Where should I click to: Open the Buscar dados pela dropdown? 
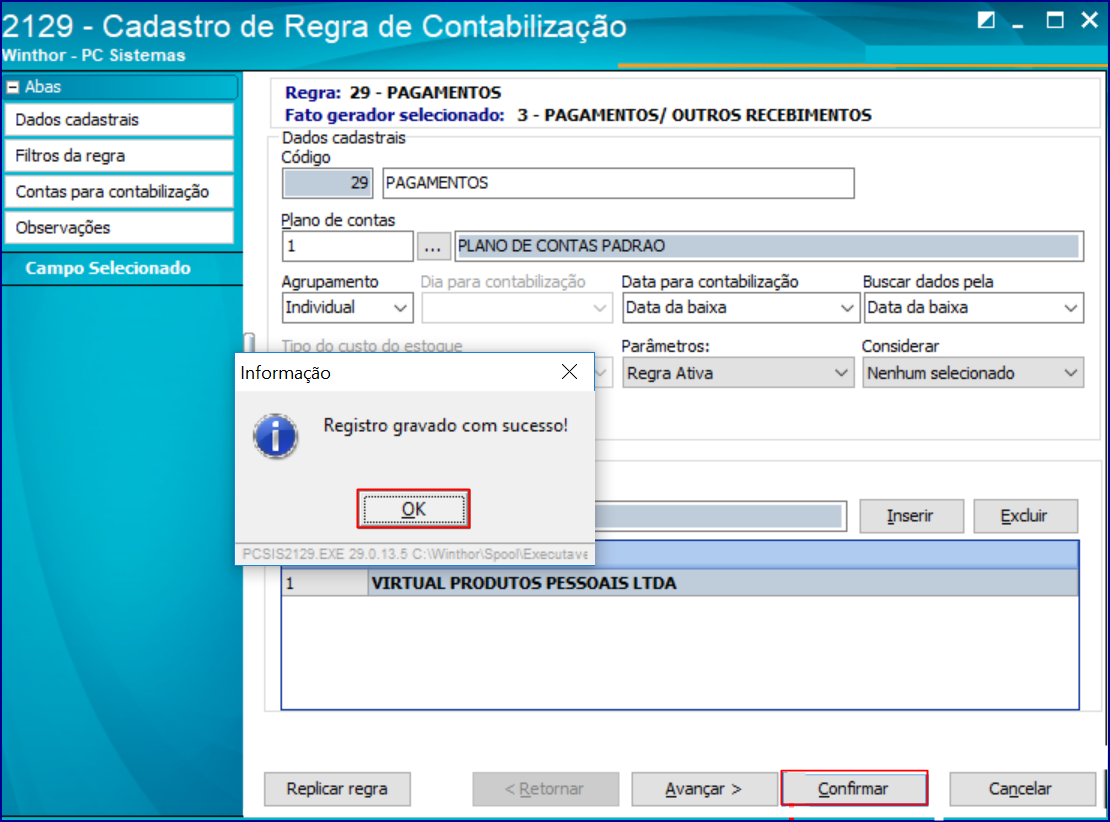pyautogui.click(x=973, y=308)
